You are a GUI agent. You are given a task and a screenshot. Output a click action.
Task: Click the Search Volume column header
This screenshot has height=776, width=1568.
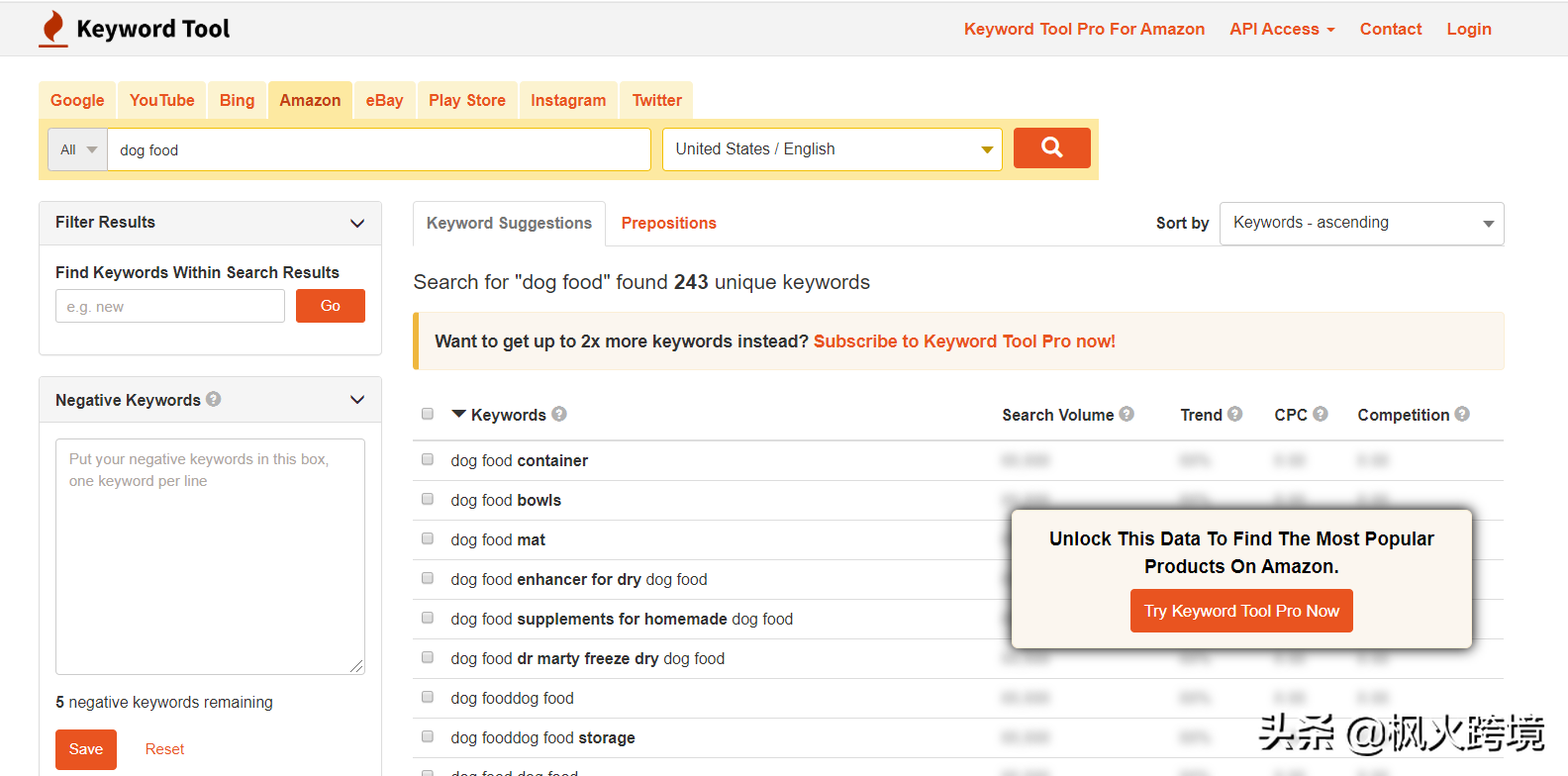pyautogui.click(x=1058, y=415)
